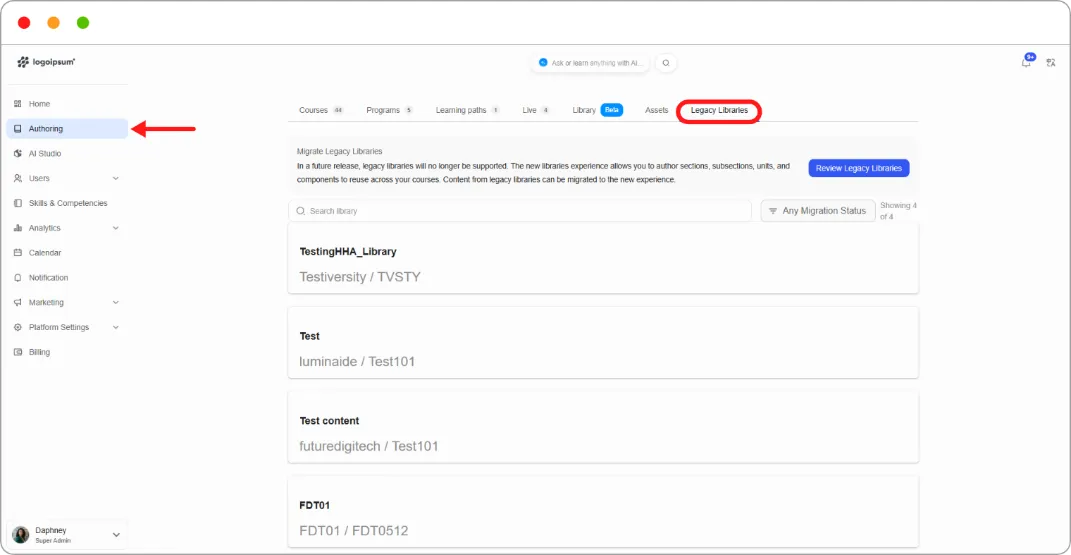Open AI Studio from sidebar
Viewport: 1071px width, 555px height.
click(67, 154)
